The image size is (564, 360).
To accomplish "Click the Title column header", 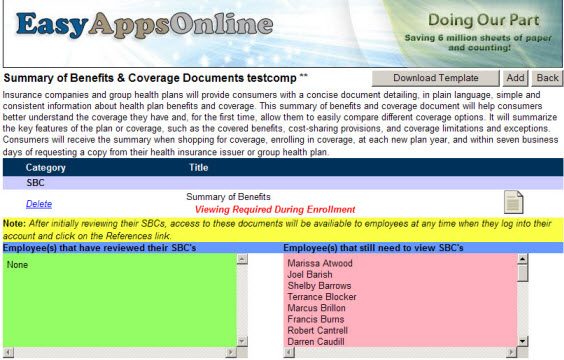I will tap(199, 167).
